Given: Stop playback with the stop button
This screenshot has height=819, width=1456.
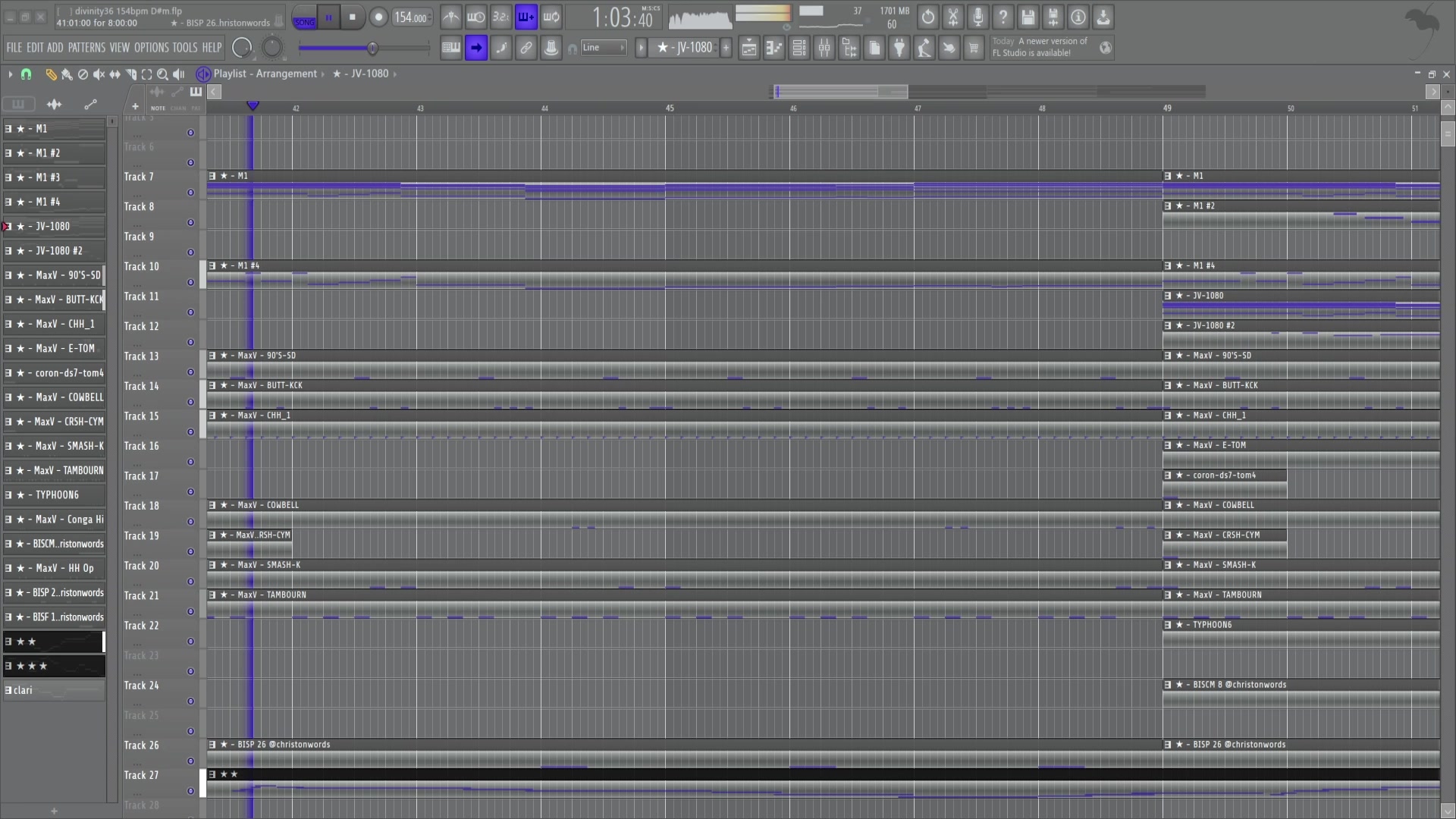Looking at the screenshot, I should click(353, 17).
